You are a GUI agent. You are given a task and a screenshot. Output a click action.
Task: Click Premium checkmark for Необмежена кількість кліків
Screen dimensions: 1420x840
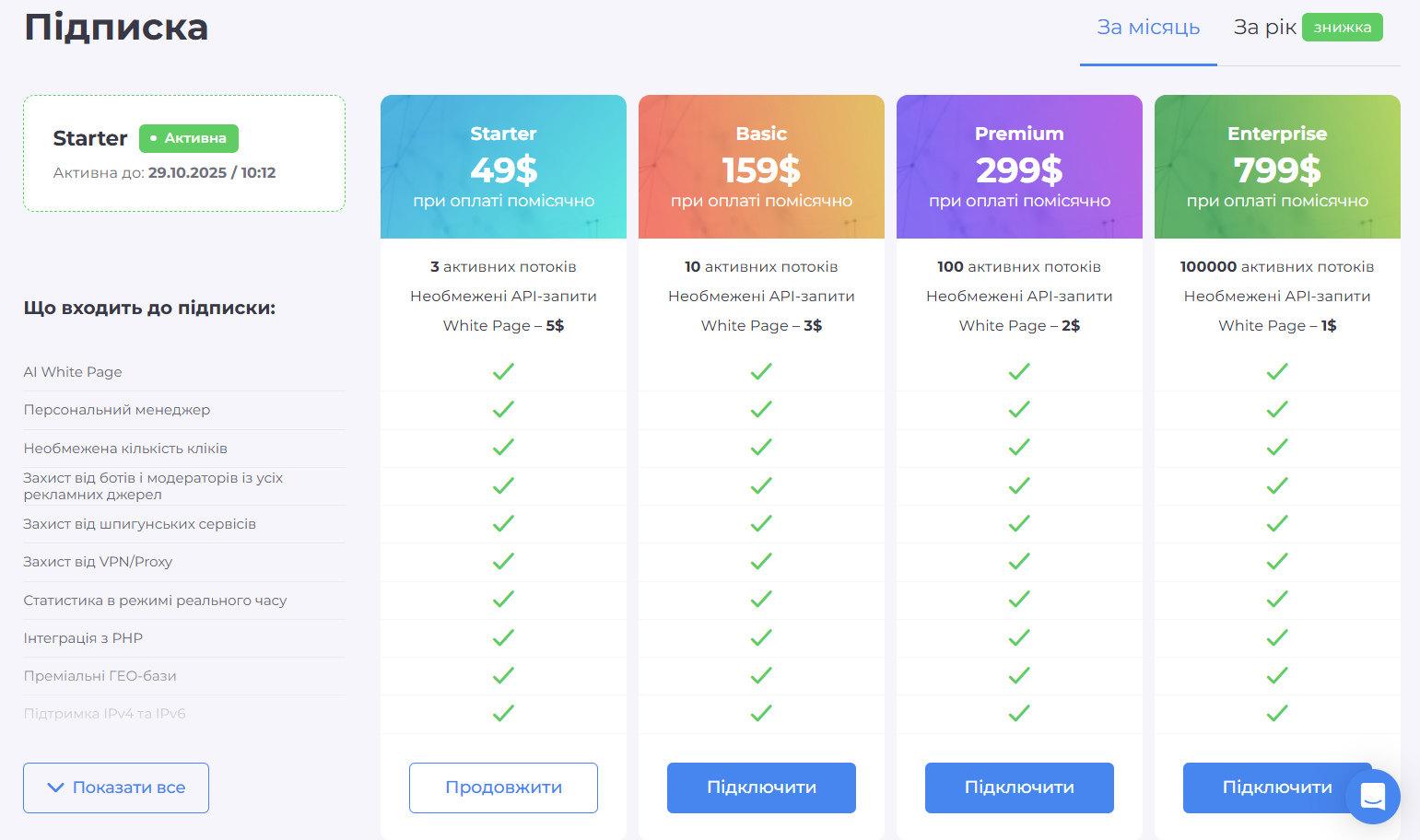point(1019,447)
